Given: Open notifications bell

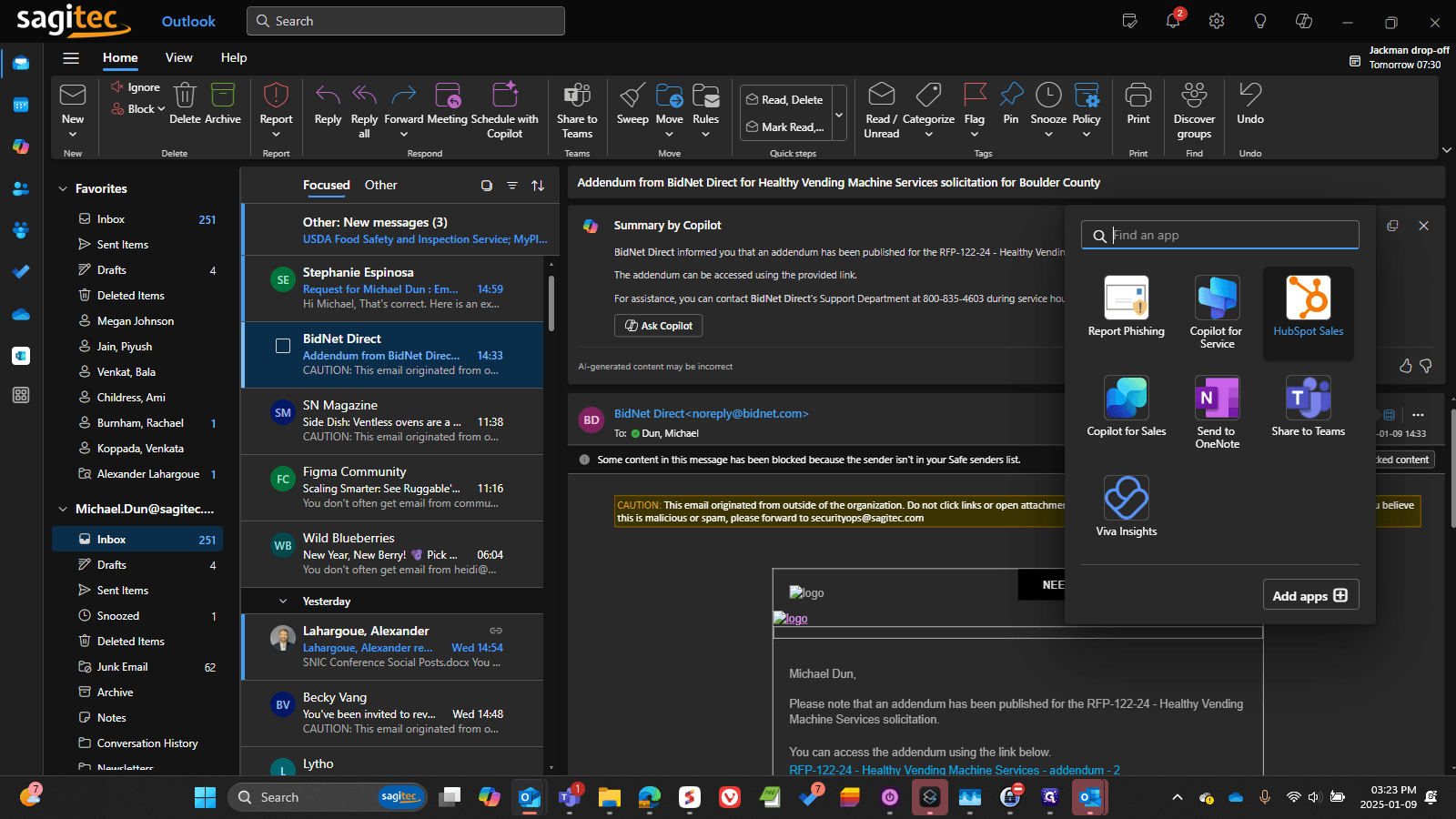Looking at the screenshot, I should pyautogui.click(x=1173, y=21).
